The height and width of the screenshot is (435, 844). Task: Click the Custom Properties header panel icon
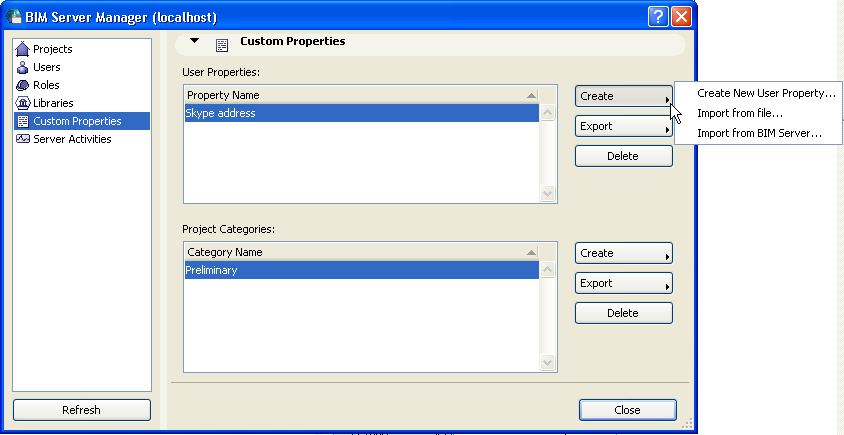[x=222, y=43]
